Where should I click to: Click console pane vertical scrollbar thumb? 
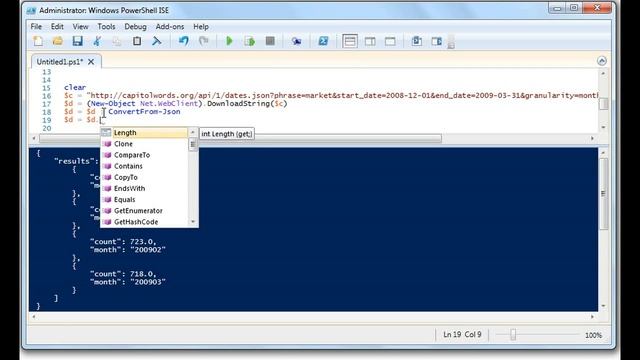point(603,193)
